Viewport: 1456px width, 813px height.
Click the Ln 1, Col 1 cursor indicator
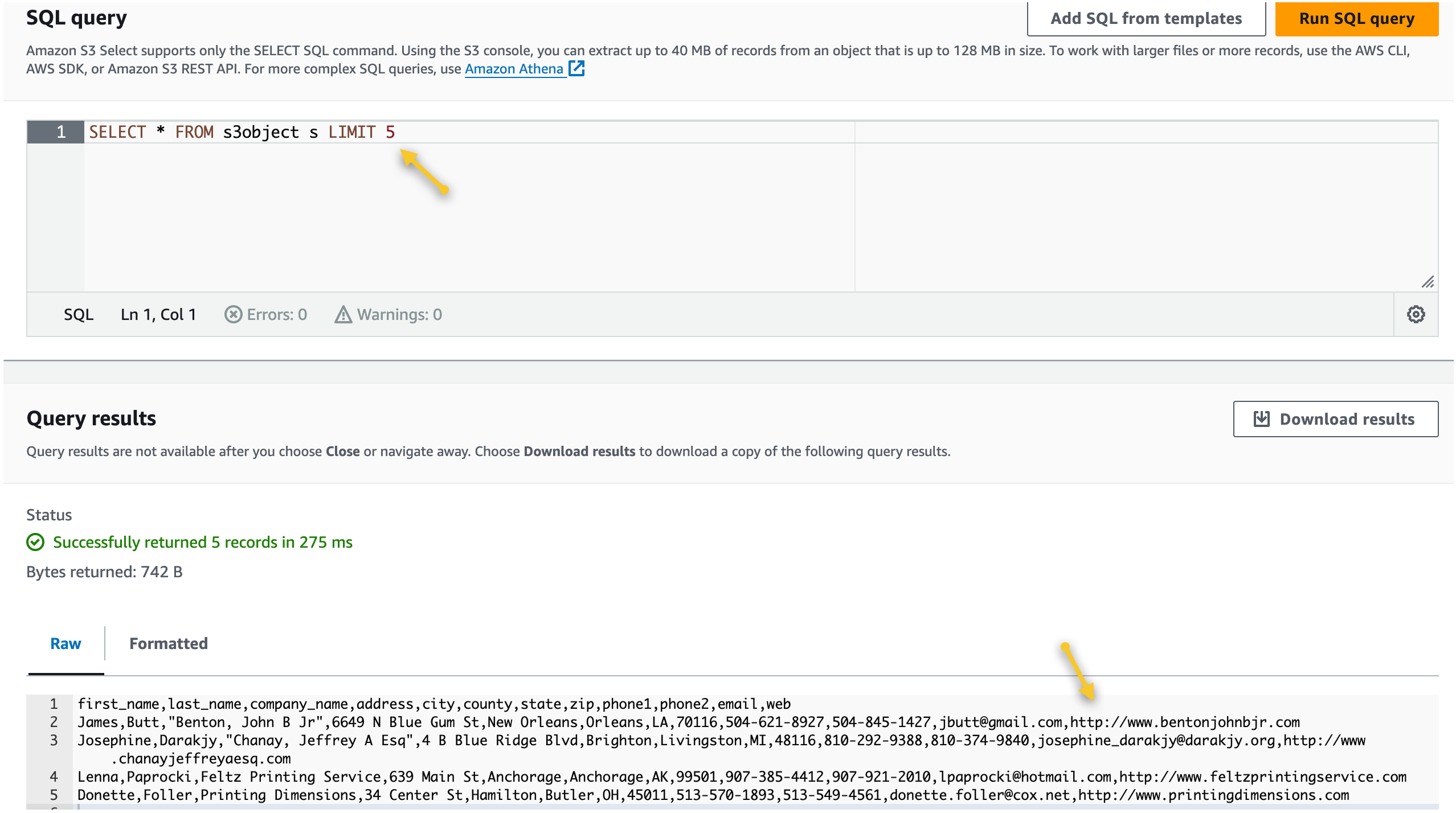[158, 314]
